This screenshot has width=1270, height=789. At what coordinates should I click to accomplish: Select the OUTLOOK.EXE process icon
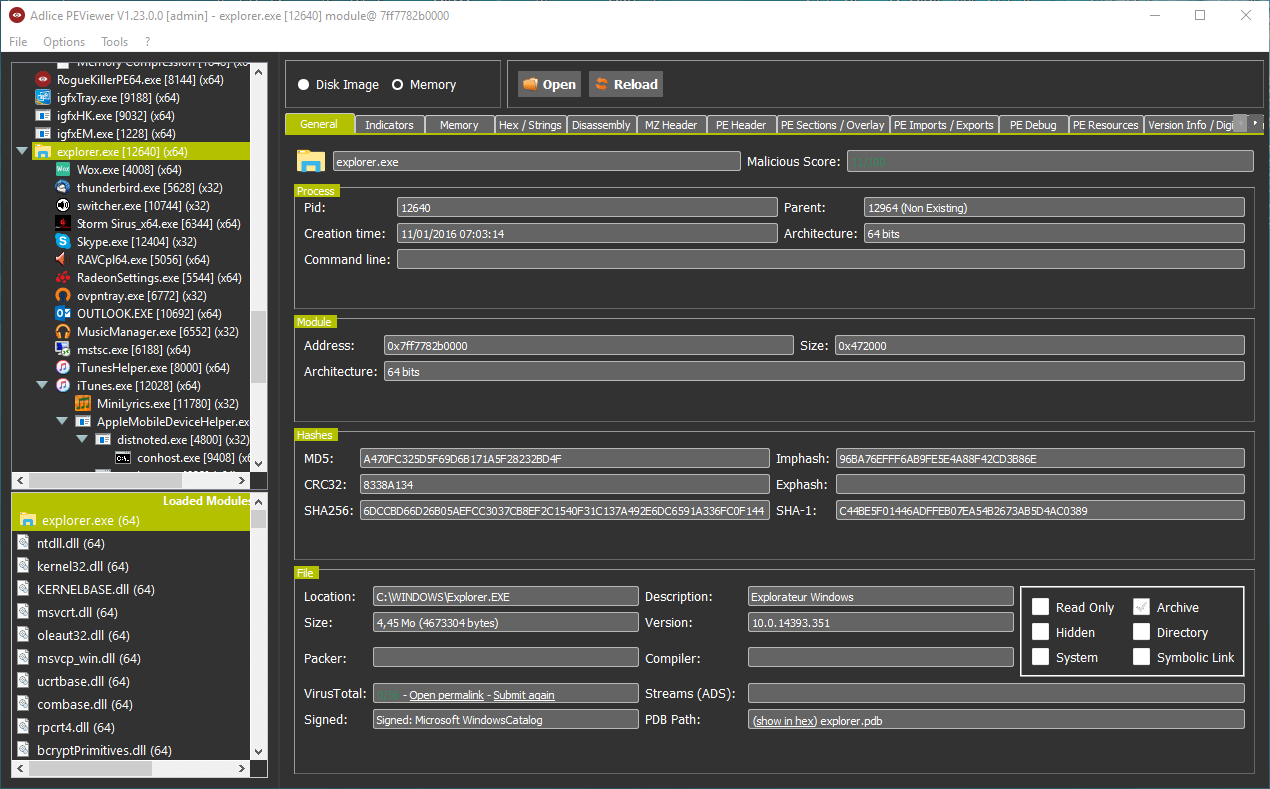point(63,314)
